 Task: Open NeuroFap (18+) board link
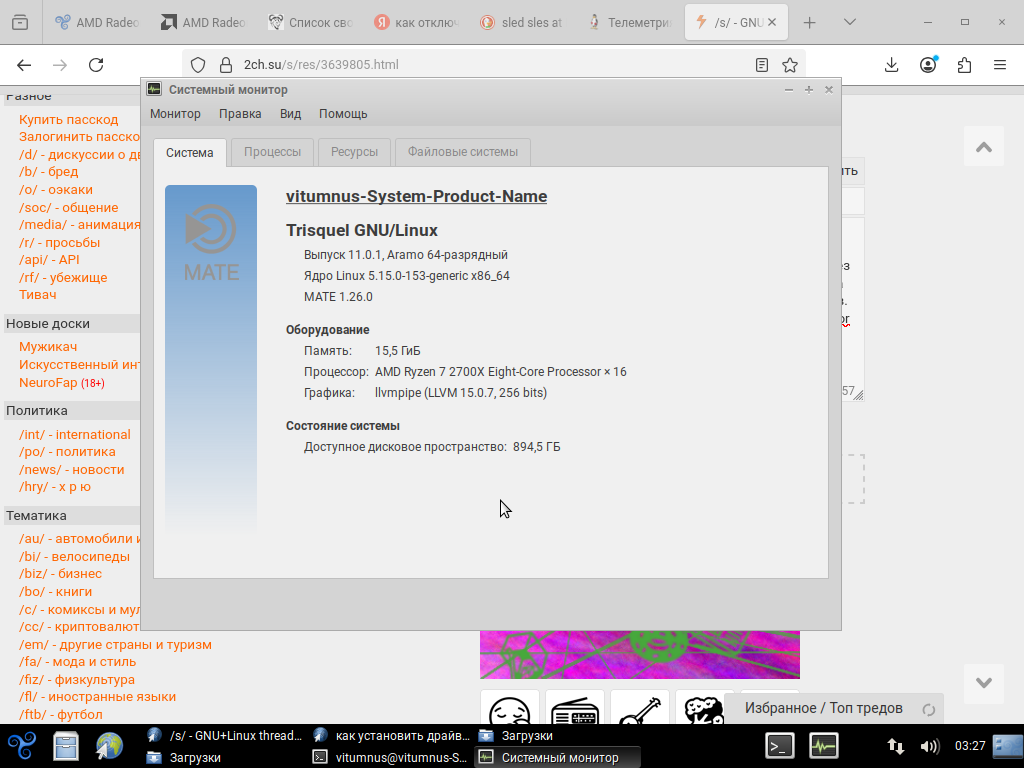pos(61,383)
